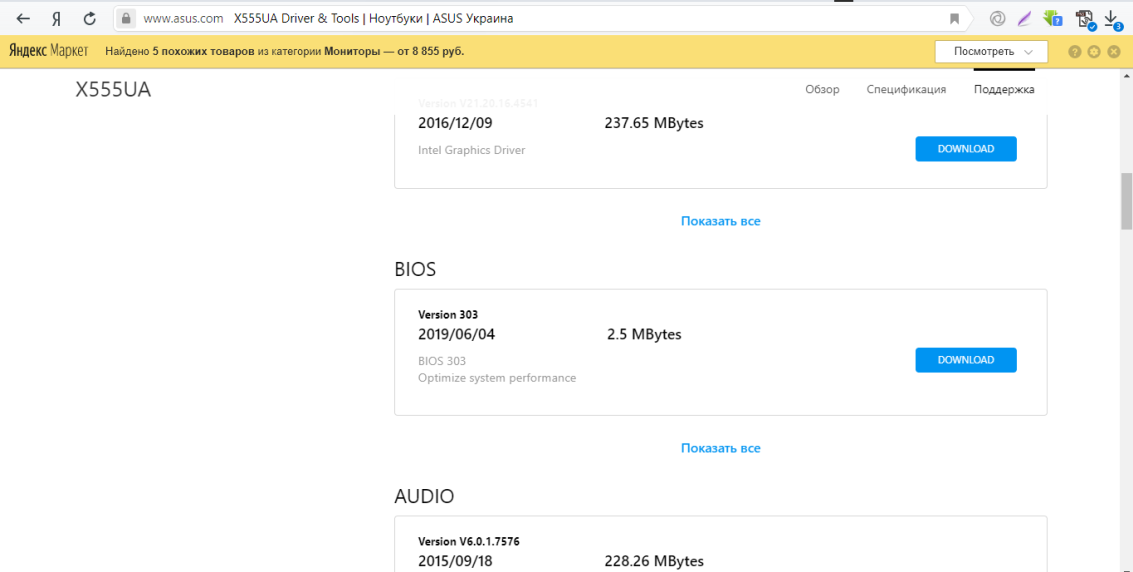The image size is (1133, 572).
Task: Open the gray spiral extension icon
Action: pyautogui.click(x=997, y=19)
